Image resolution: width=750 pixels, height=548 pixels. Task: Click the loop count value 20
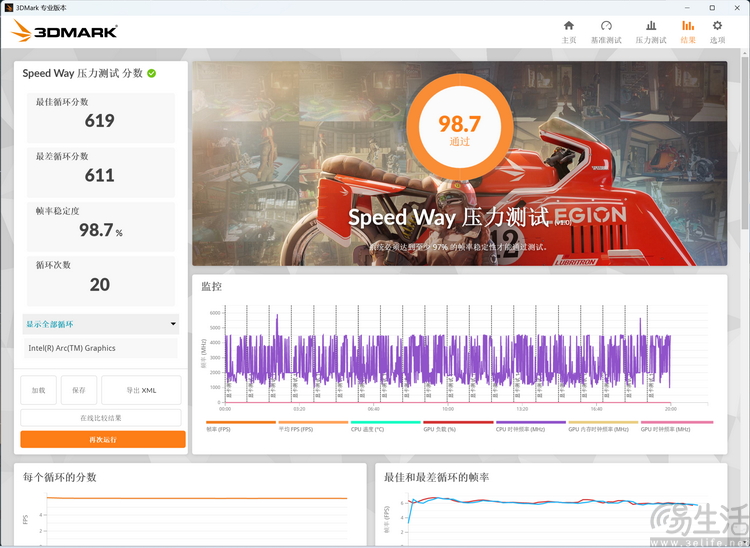pos(99,285)
